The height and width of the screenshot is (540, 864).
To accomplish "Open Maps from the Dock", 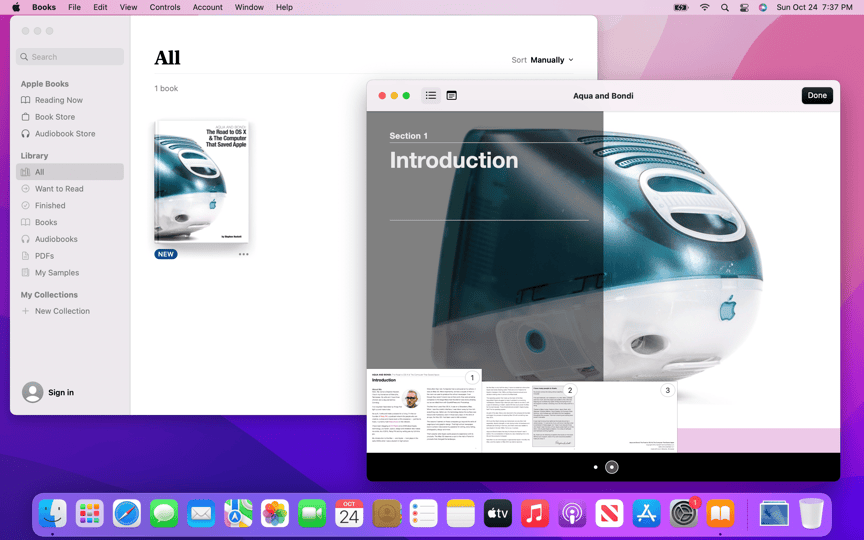I will tap(238, 514).
